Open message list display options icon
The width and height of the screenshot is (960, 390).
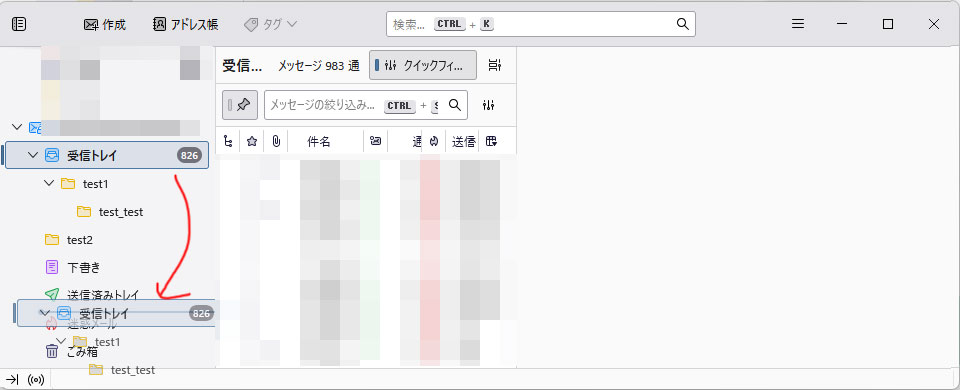point(495,65)
